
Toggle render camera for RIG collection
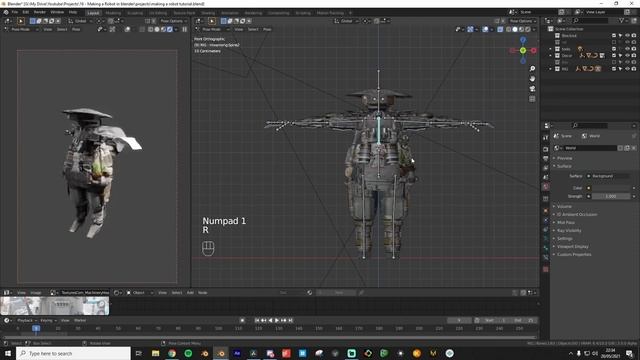634,69
